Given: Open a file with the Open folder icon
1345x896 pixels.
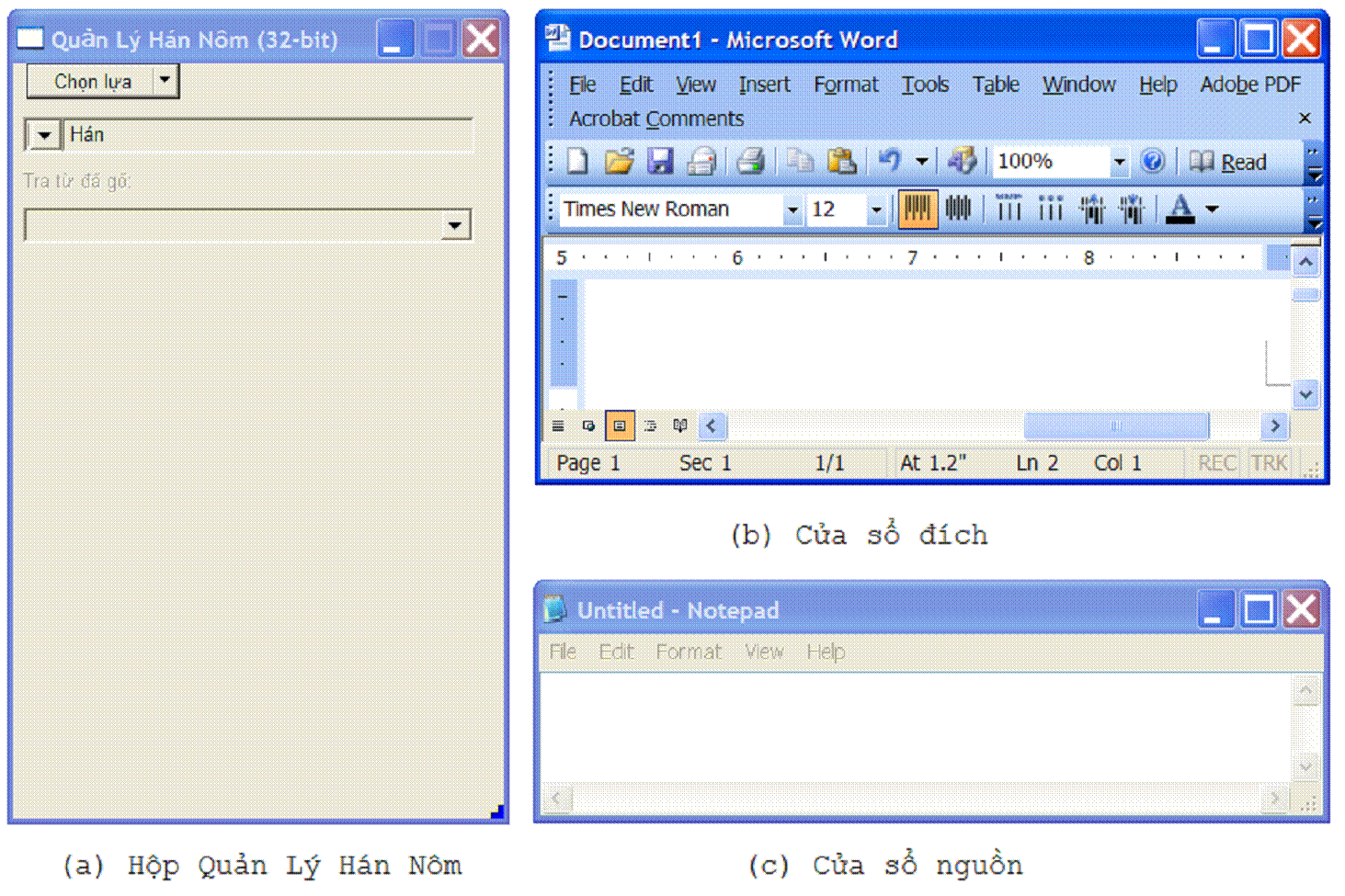Looking at the screenshot, I should click(x=619, y=162).
